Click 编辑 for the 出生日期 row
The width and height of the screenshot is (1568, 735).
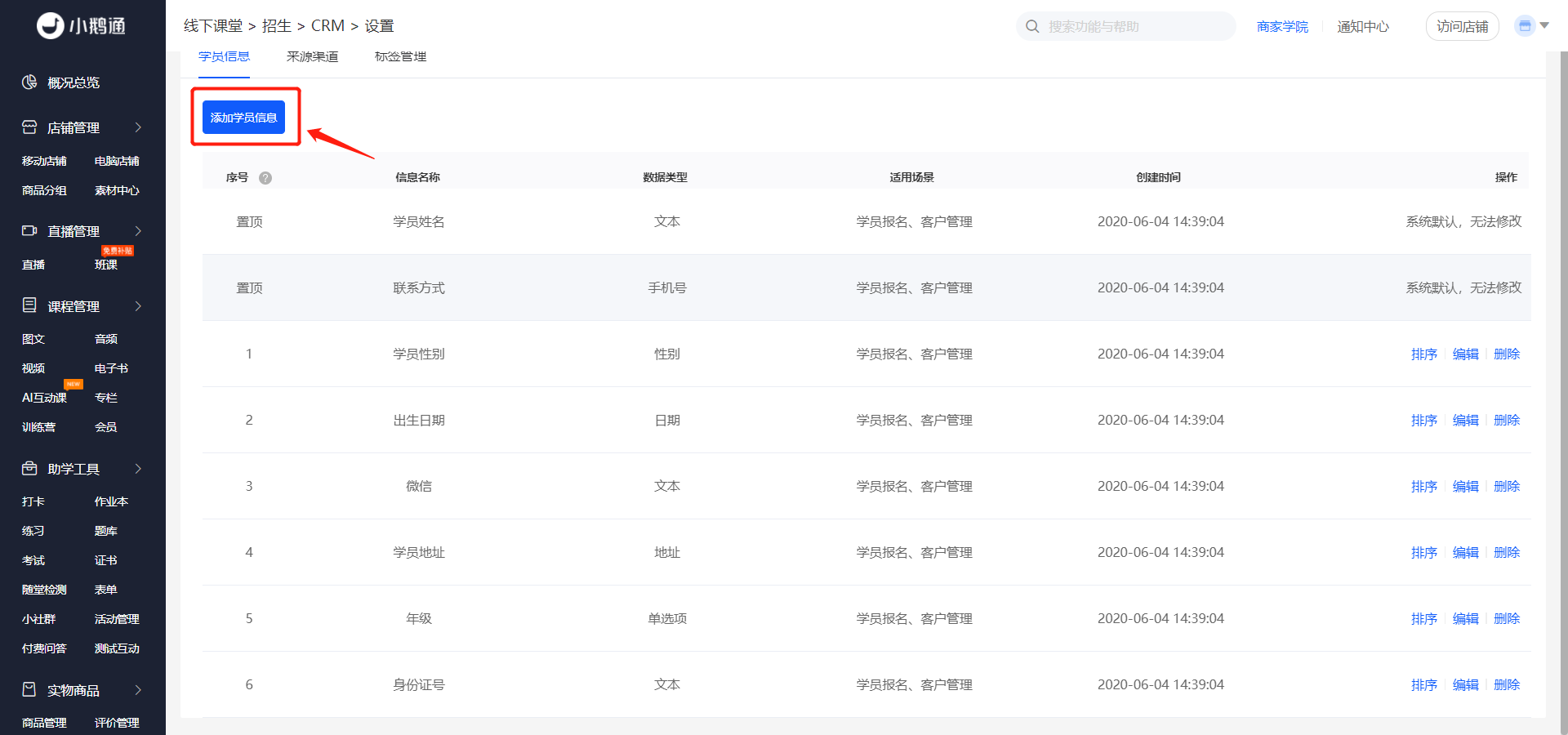click(1465, 420)
